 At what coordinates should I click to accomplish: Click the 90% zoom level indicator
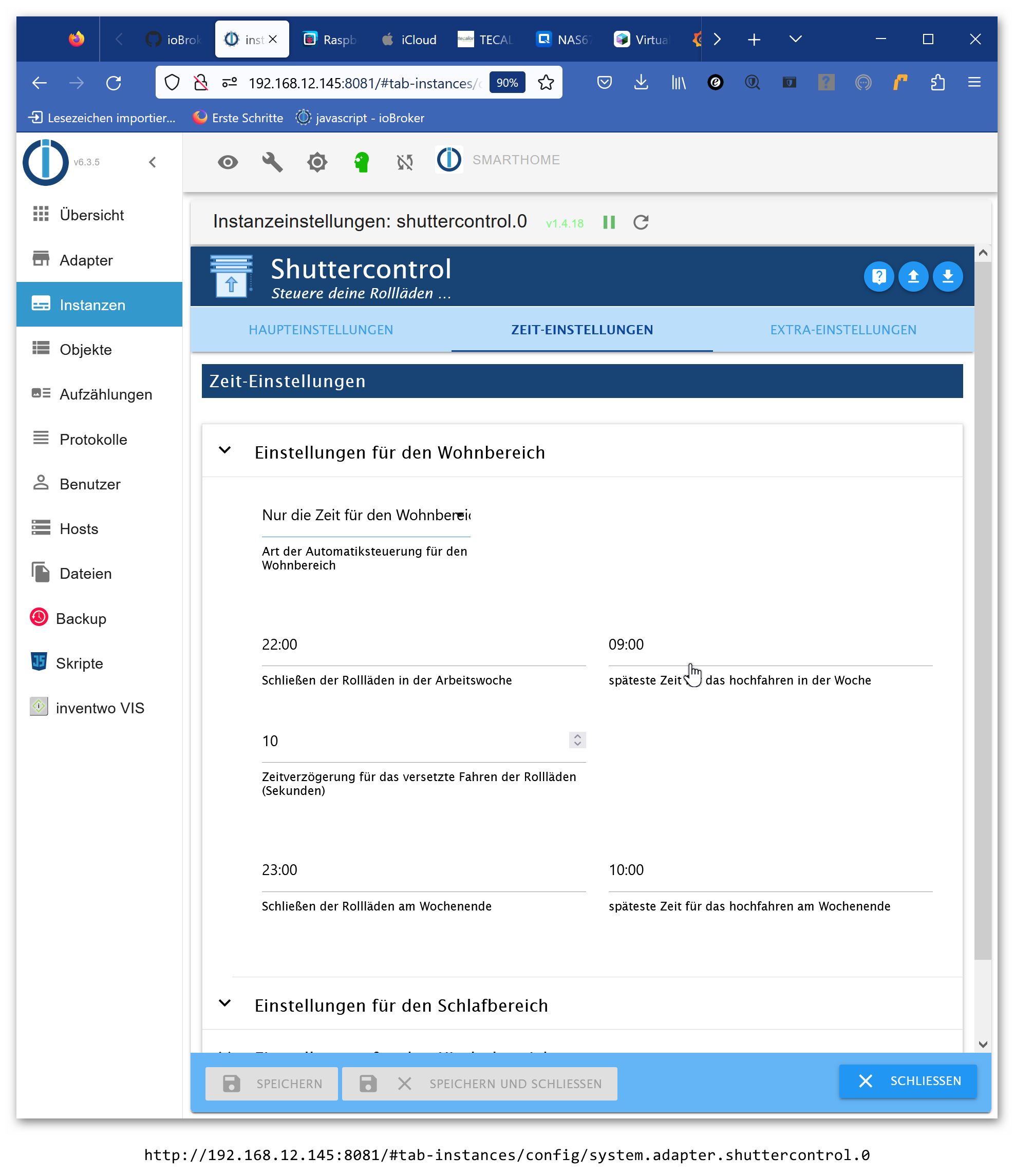[x=507, y=83]
